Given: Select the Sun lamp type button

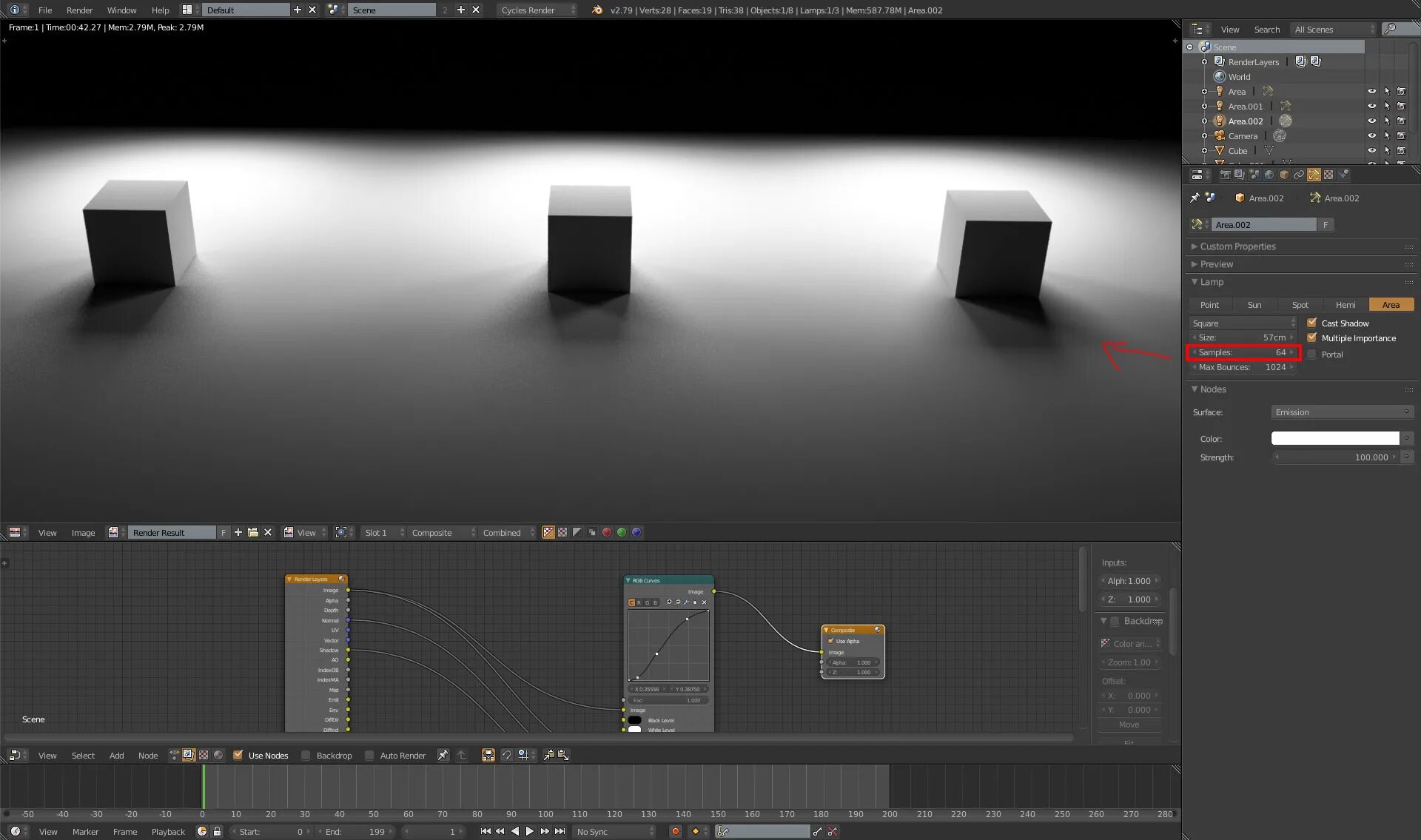Looking at the screenshot, I should 1254,305.
